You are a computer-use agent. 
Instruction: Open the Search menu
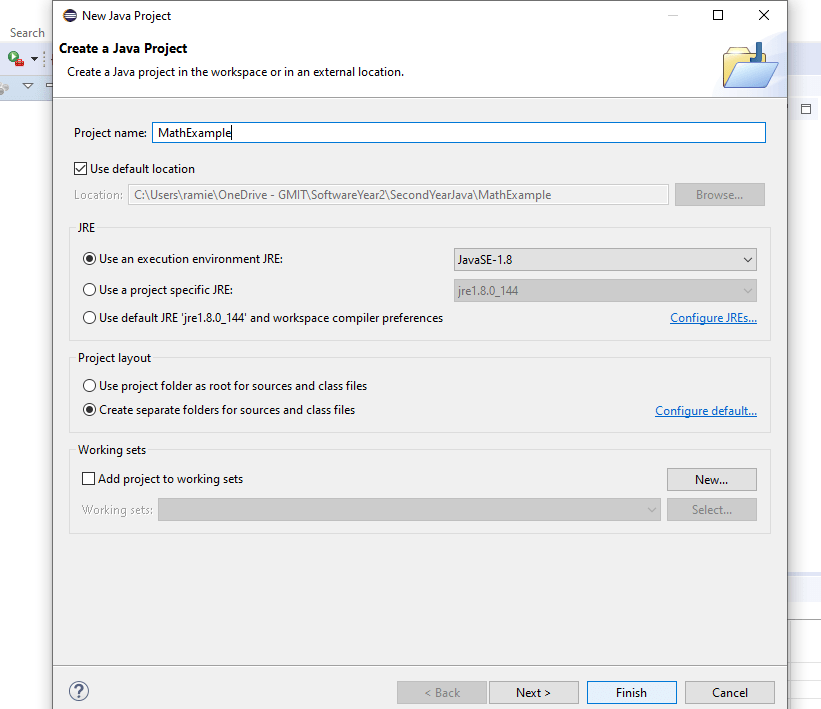(27, 33)
